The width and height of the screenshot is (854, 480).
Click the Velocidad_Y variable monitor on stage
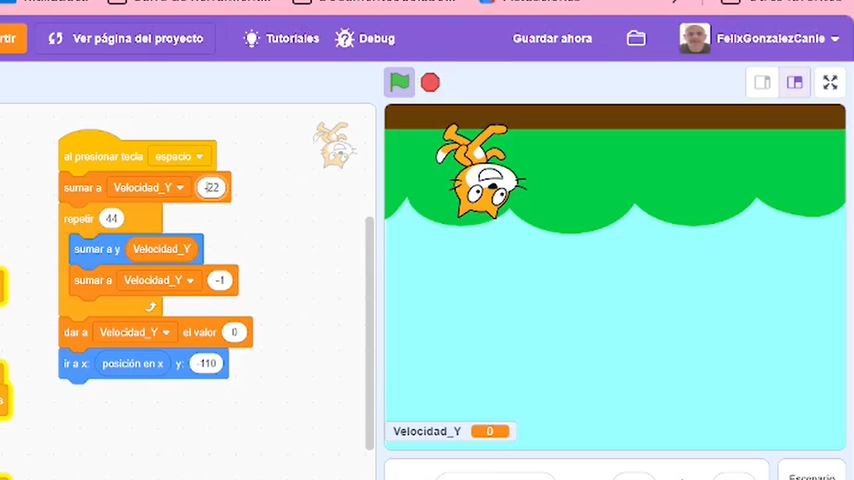click(x=450, y=432)
